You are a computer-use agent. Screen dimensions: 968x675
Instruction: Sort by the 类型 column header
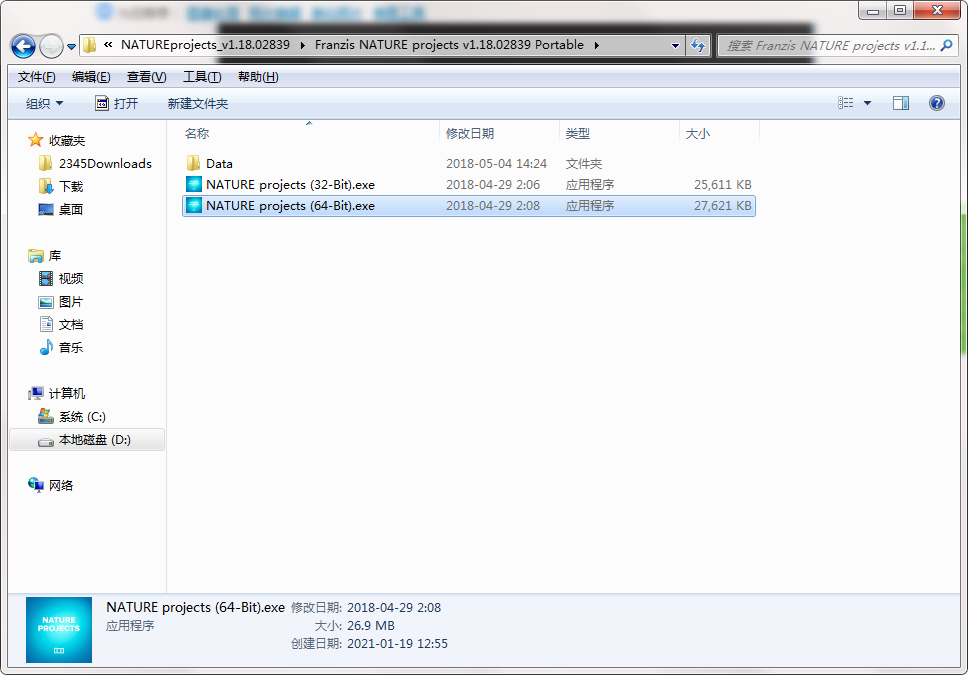578,133
